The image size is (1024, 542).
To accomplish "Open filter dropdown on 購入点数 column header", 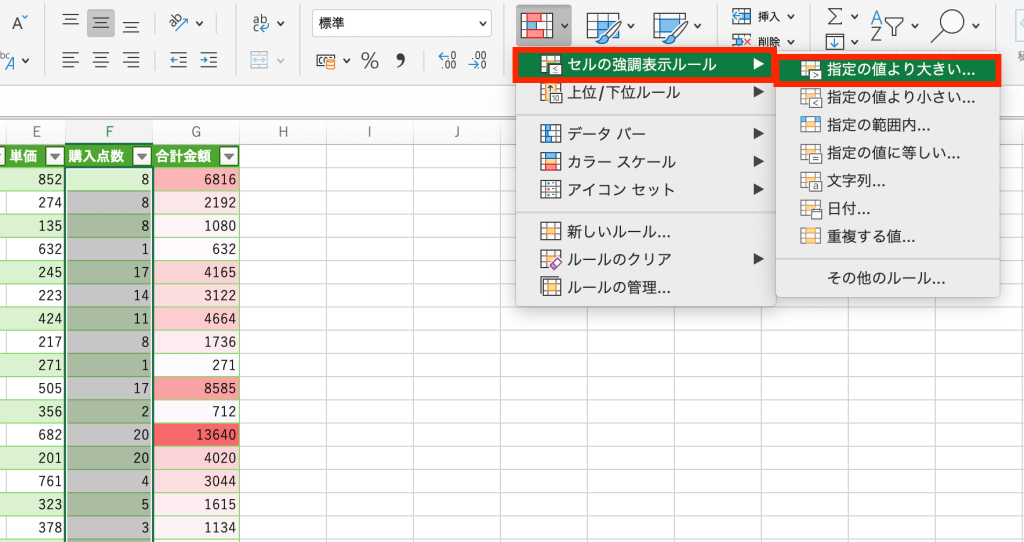I will (x=142, y=156).
